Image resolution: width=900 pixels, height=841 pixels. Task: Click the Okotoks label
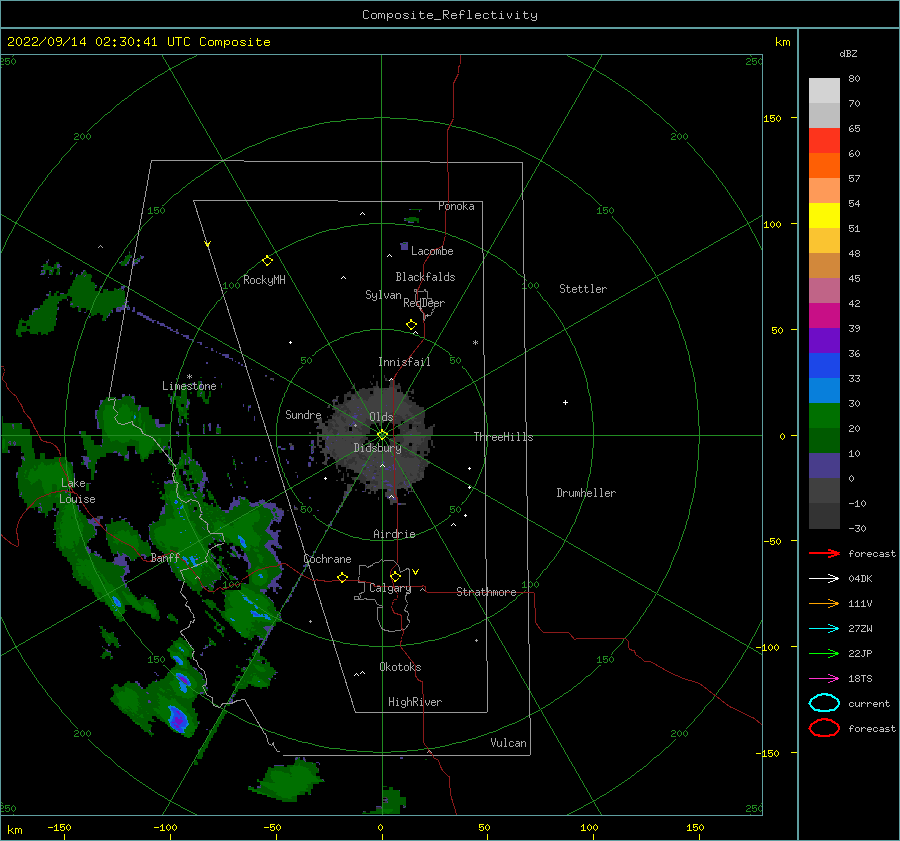click(x=401, y=667)
